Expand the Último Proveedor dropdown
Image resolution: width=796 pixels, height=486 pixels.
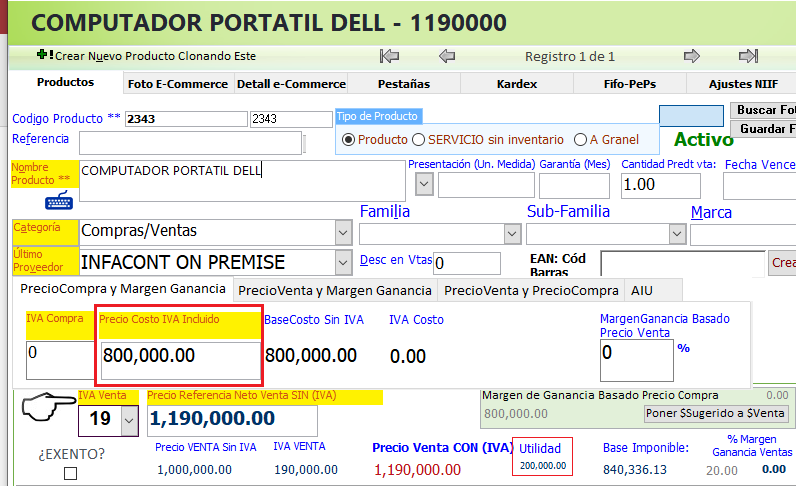pyautogui.click(x=343, y=263)
